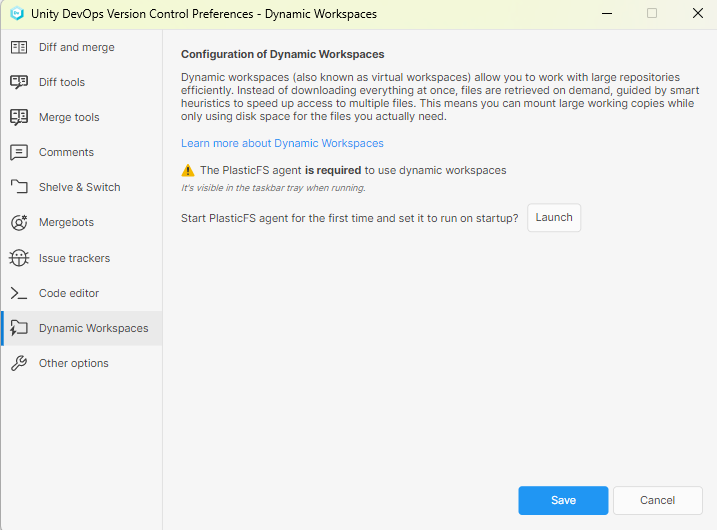Click the Code editor prompt icon
This screenshot has width=717, height=530.
19,293
